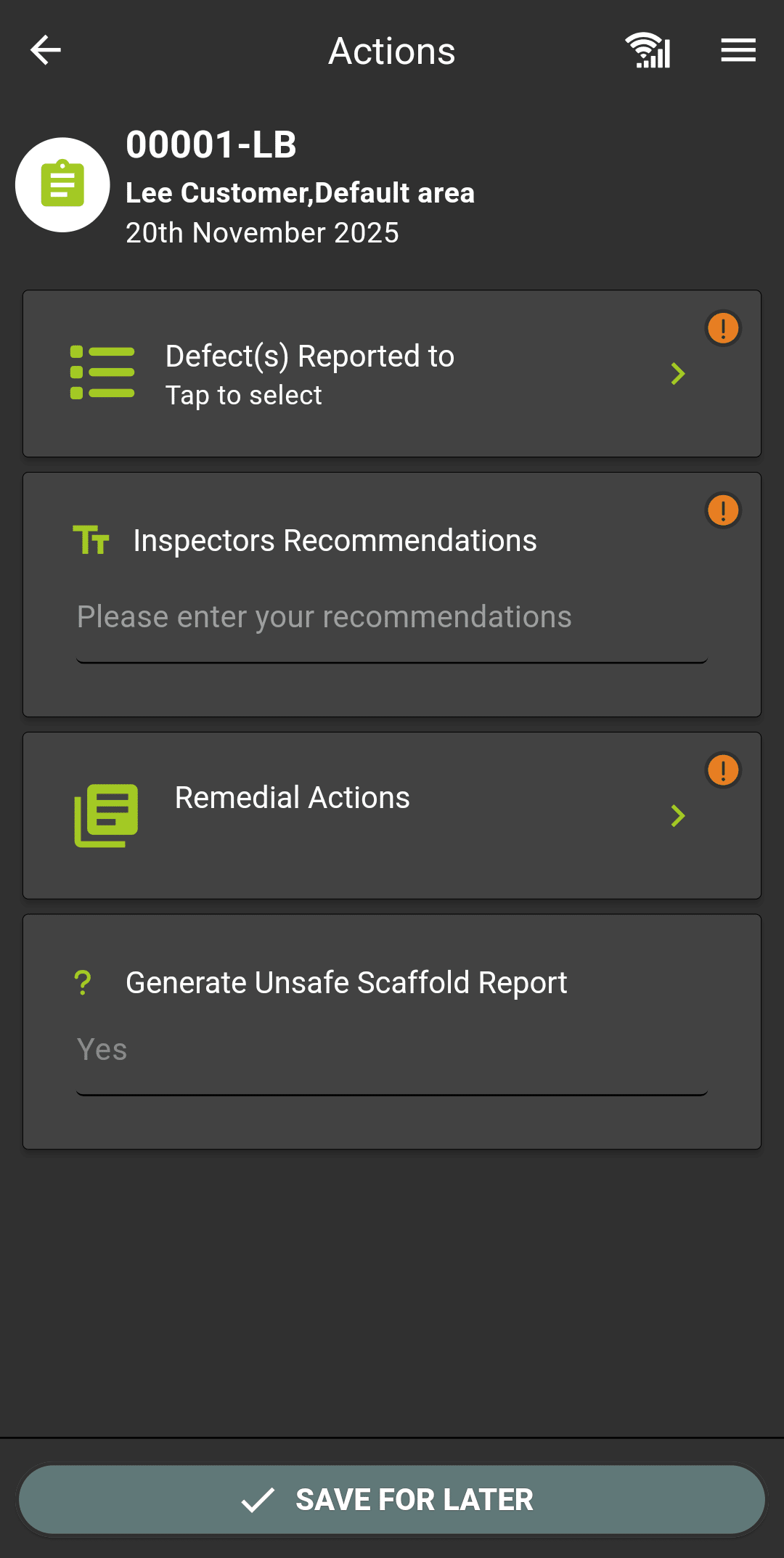Tap the Remedial Actions document icon
This screenshot has width=784, height=1558.
[106, 815]
